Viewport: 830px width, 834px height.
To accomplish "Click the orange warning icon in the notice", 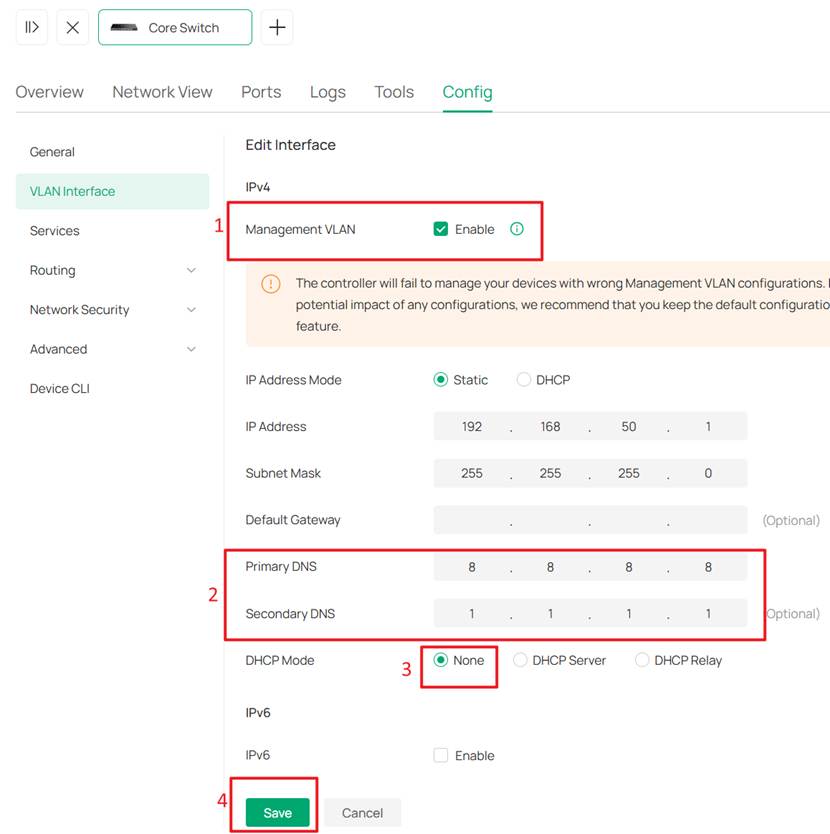I will tap(271, 283).
